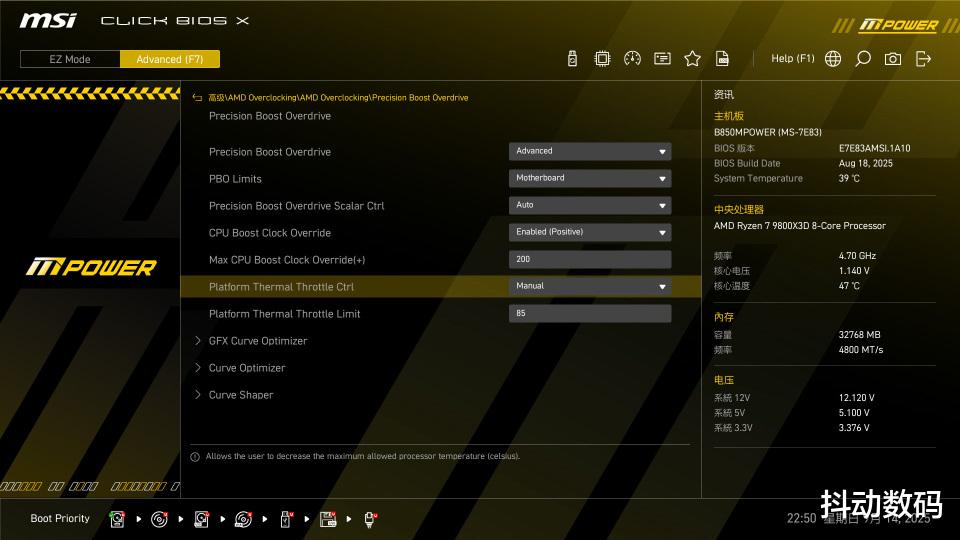Click the info circle beside help description

click(x=195, y=457)
